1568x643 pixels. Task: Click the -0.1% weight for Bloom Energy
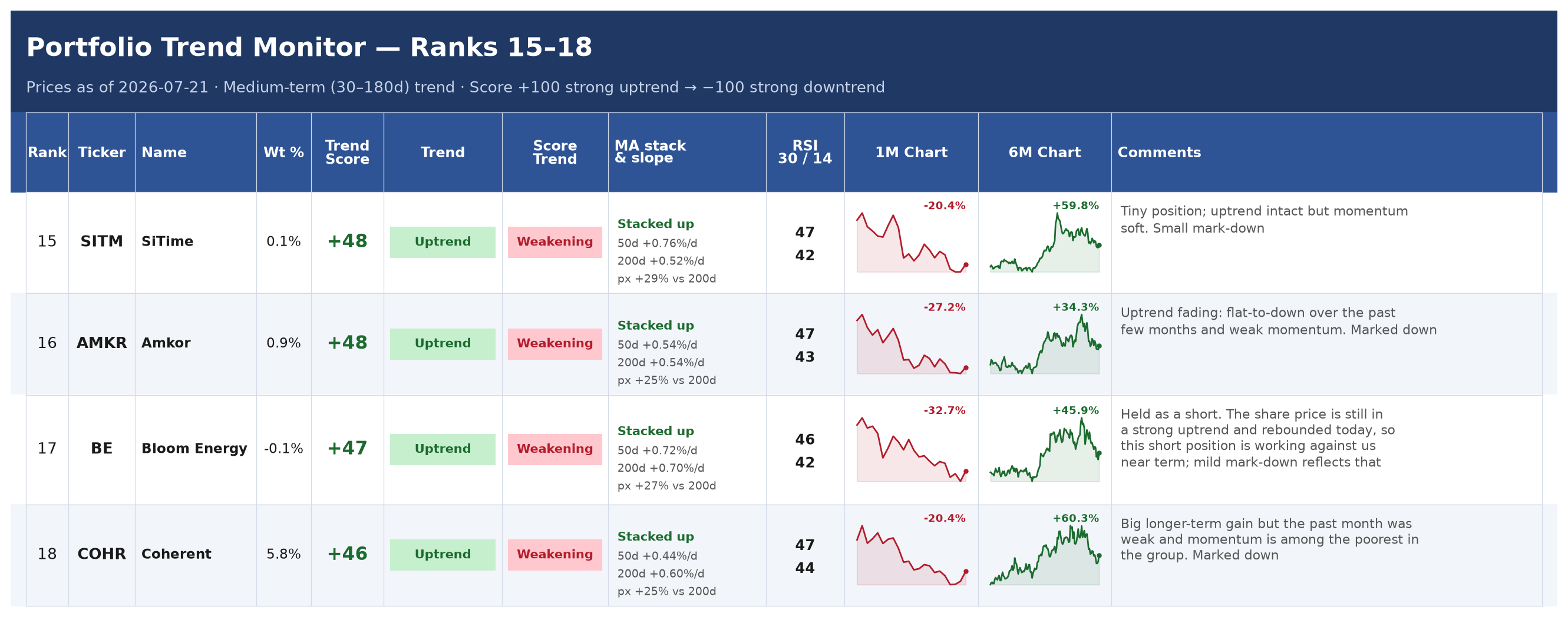(x=283, y=448)
